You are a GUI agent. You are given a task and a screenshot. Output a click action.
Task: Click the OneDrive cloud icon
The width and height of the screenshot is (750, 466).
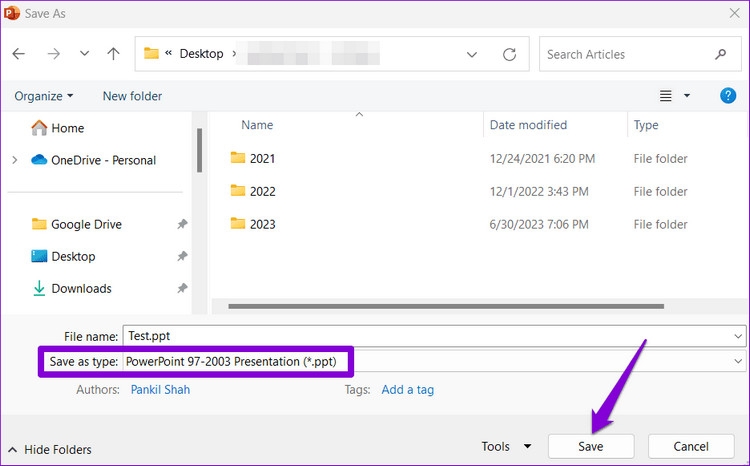click(39, 159)
